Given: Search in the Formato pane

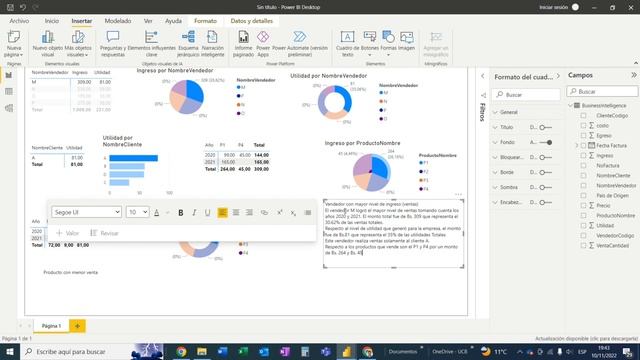Looking at the screenshot, I should 526,95.
